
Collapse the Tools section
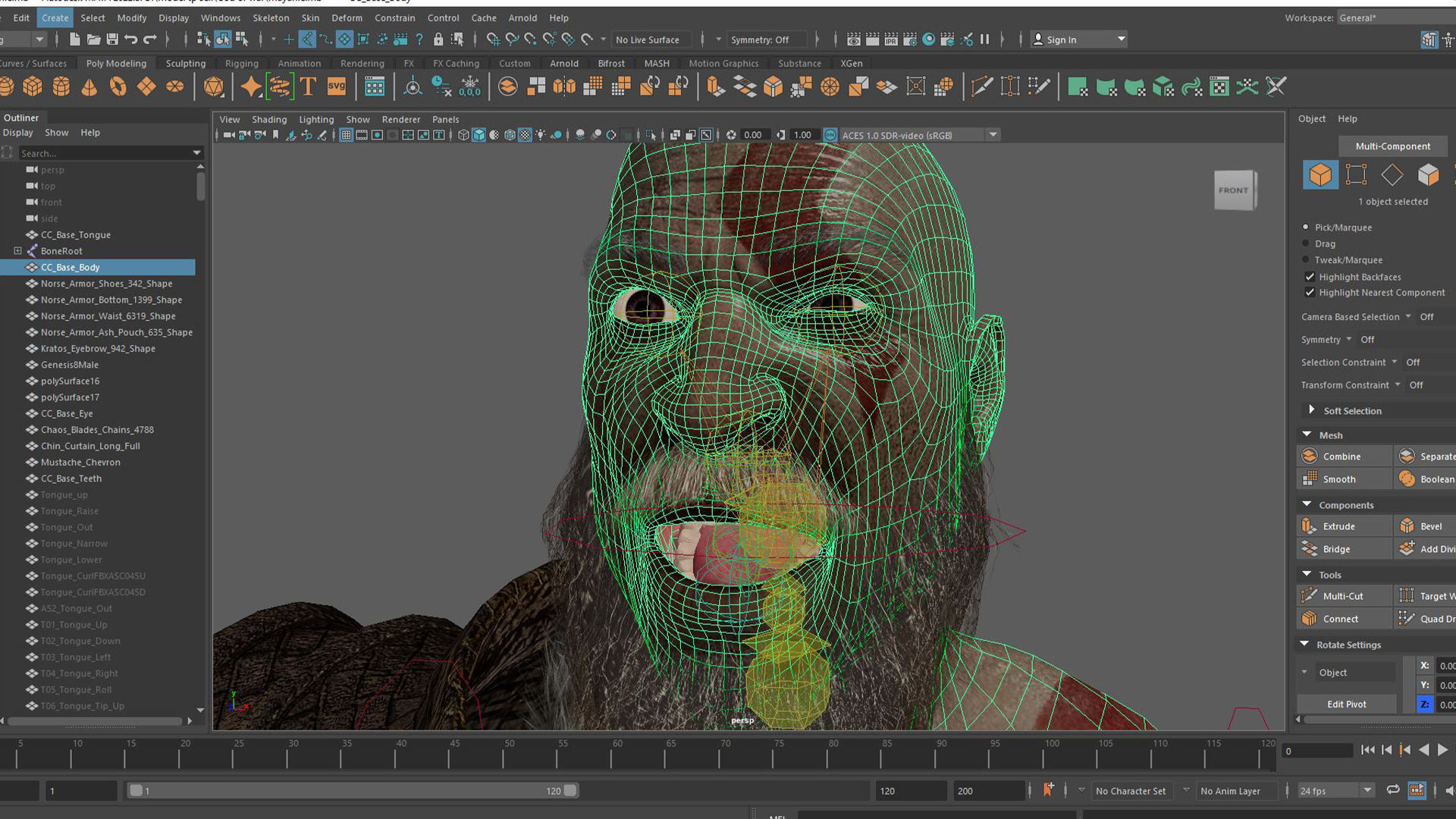[x=1307, y=574]
